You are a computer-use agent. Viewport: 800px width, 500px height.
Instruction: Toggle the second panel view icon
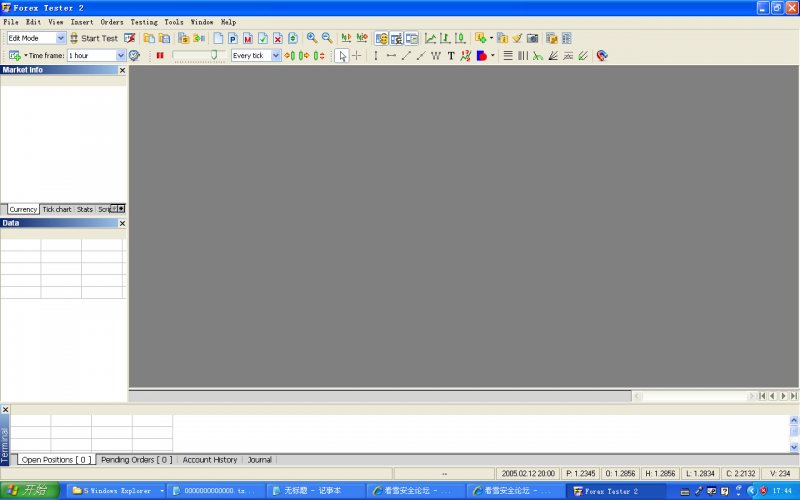[396, 38]
